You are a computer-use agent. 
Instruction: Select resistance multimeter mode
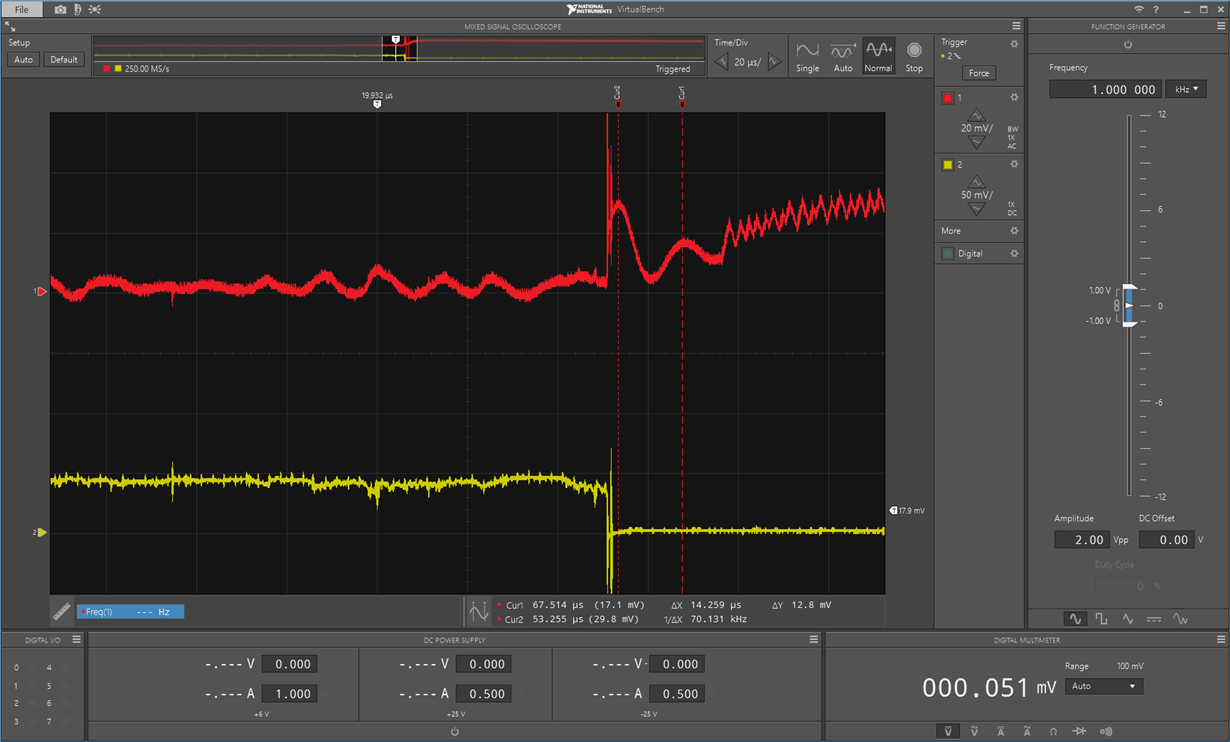1053,732
